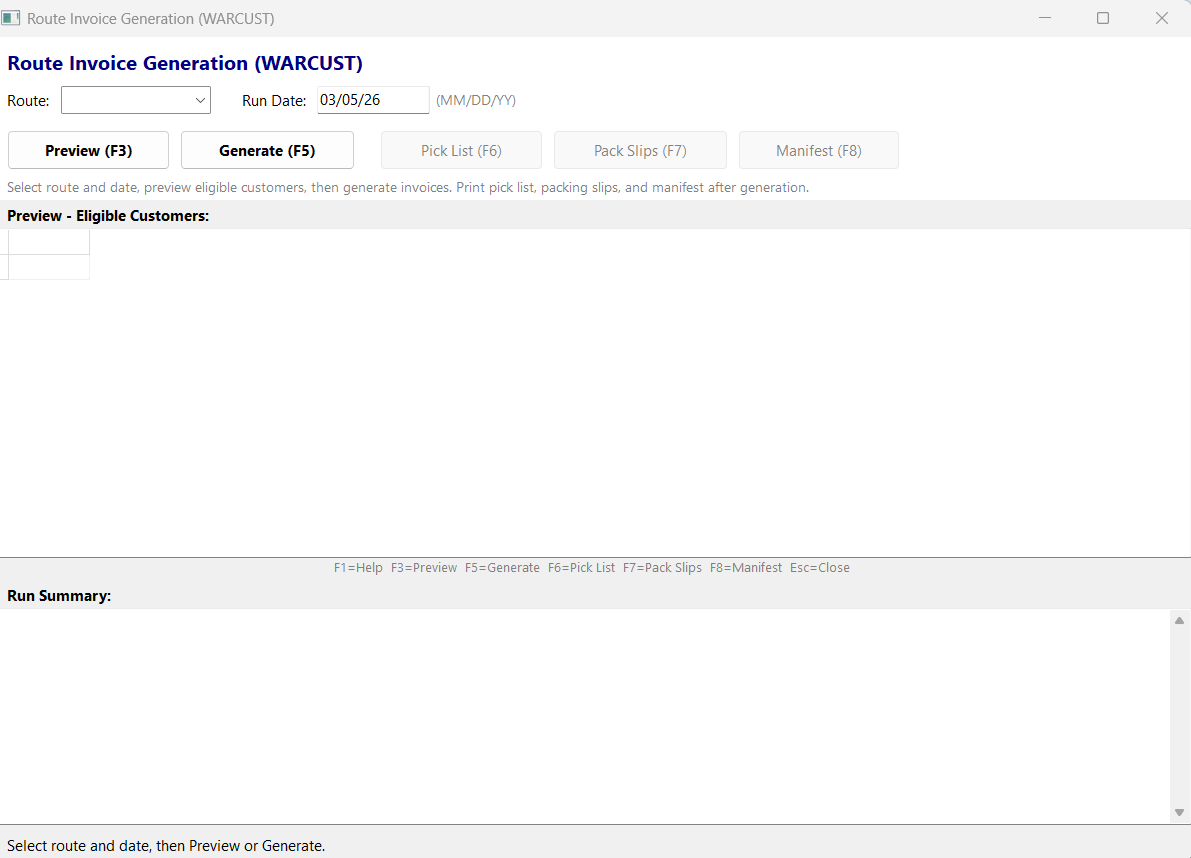1191x858 pixels.
Task: Click Generate (F5) to generate invoices
Action: (x=267, y=150)
